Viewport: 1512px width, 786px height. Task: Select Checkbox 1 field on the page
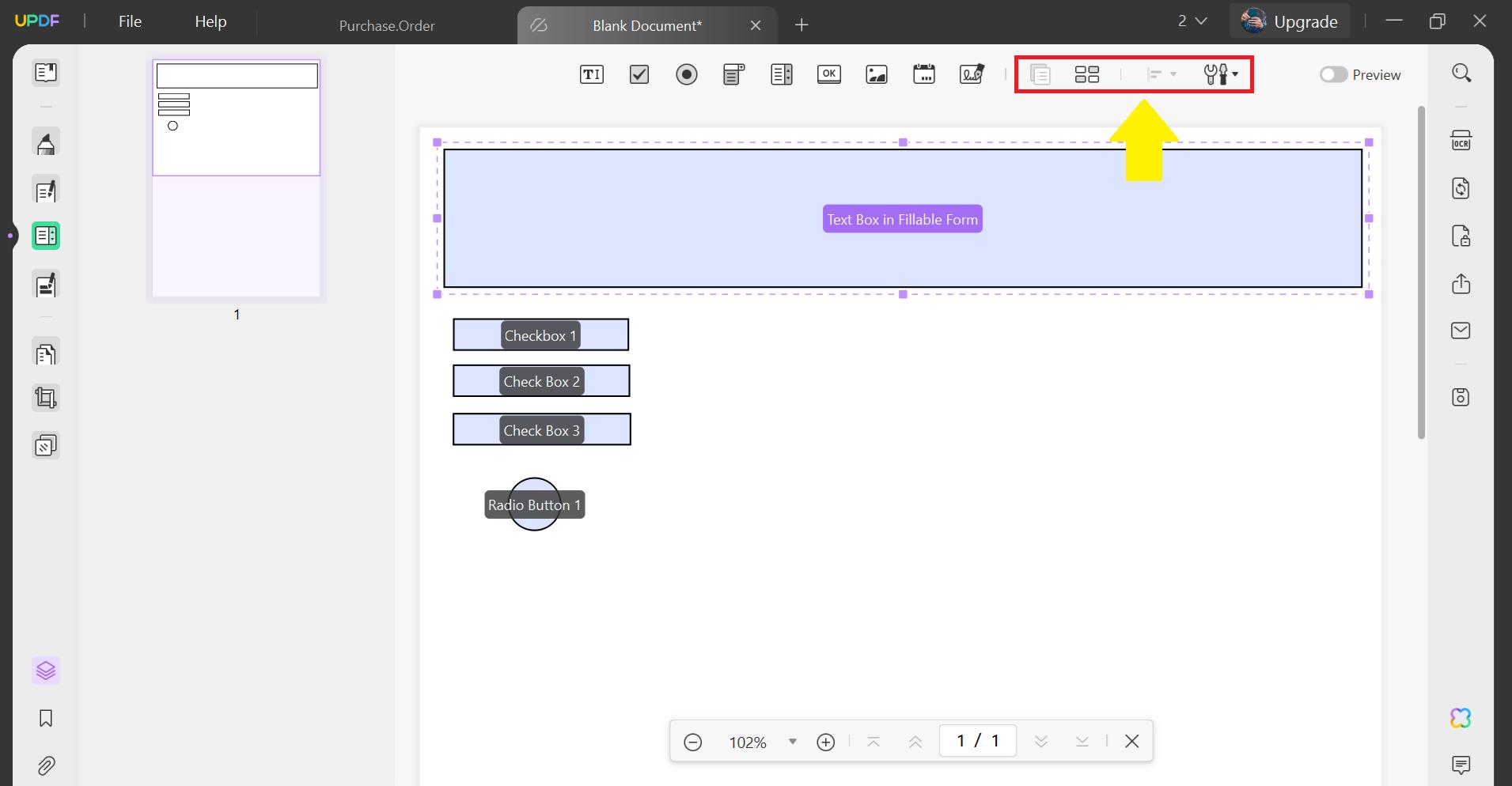pyautogui.click(x=540, y=334)
